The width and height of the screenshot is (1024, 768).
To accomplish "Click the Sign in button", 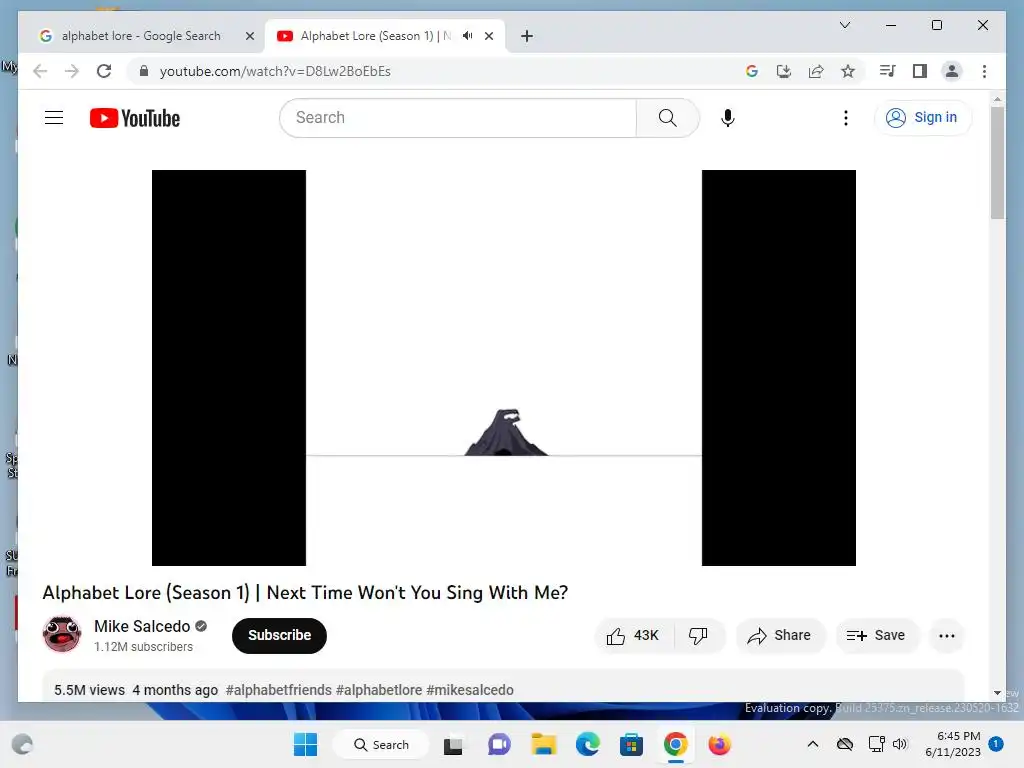I will coord(922,118).
